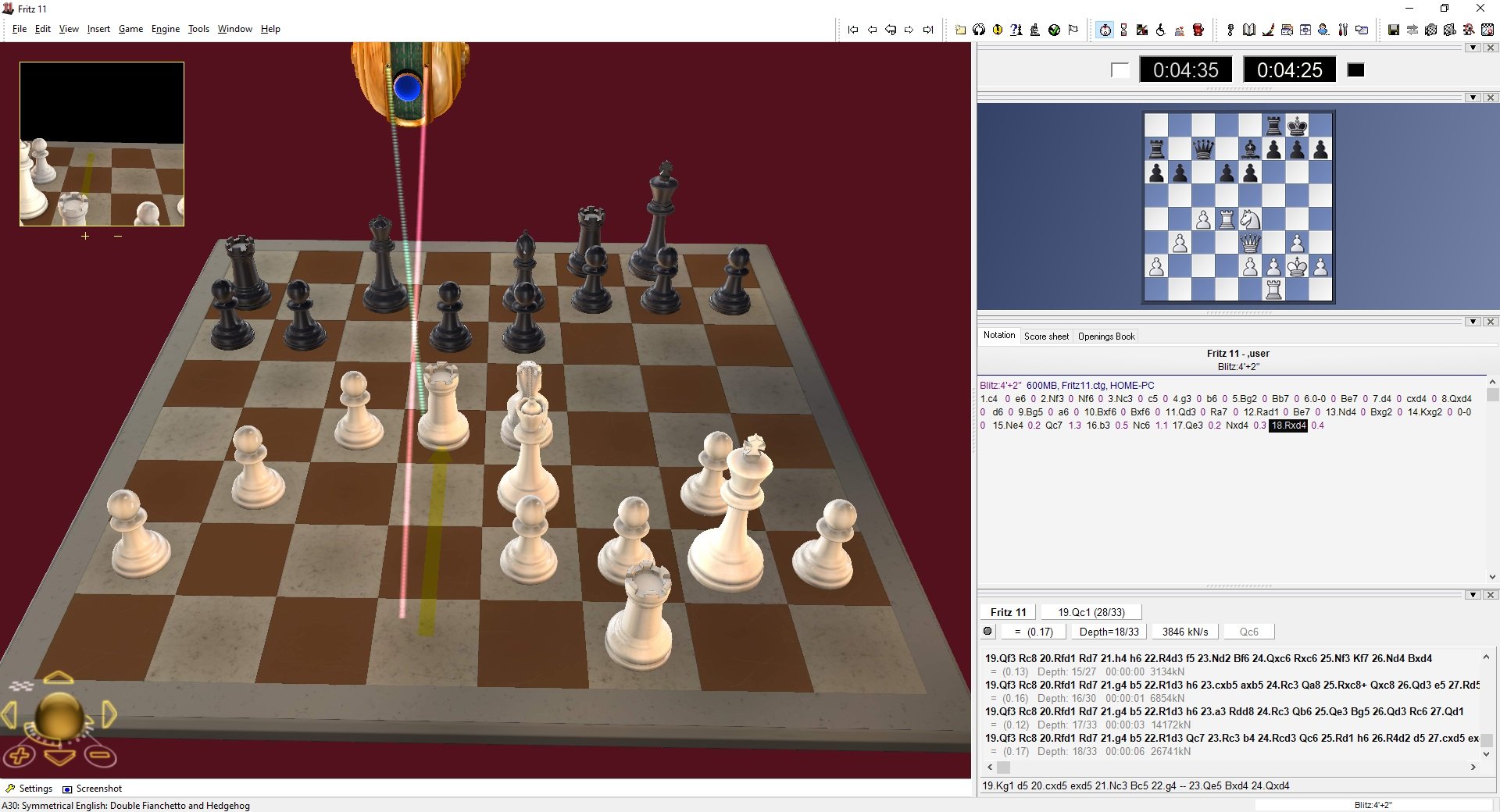
Task: Open the Game menu
Action: [130, 29]
